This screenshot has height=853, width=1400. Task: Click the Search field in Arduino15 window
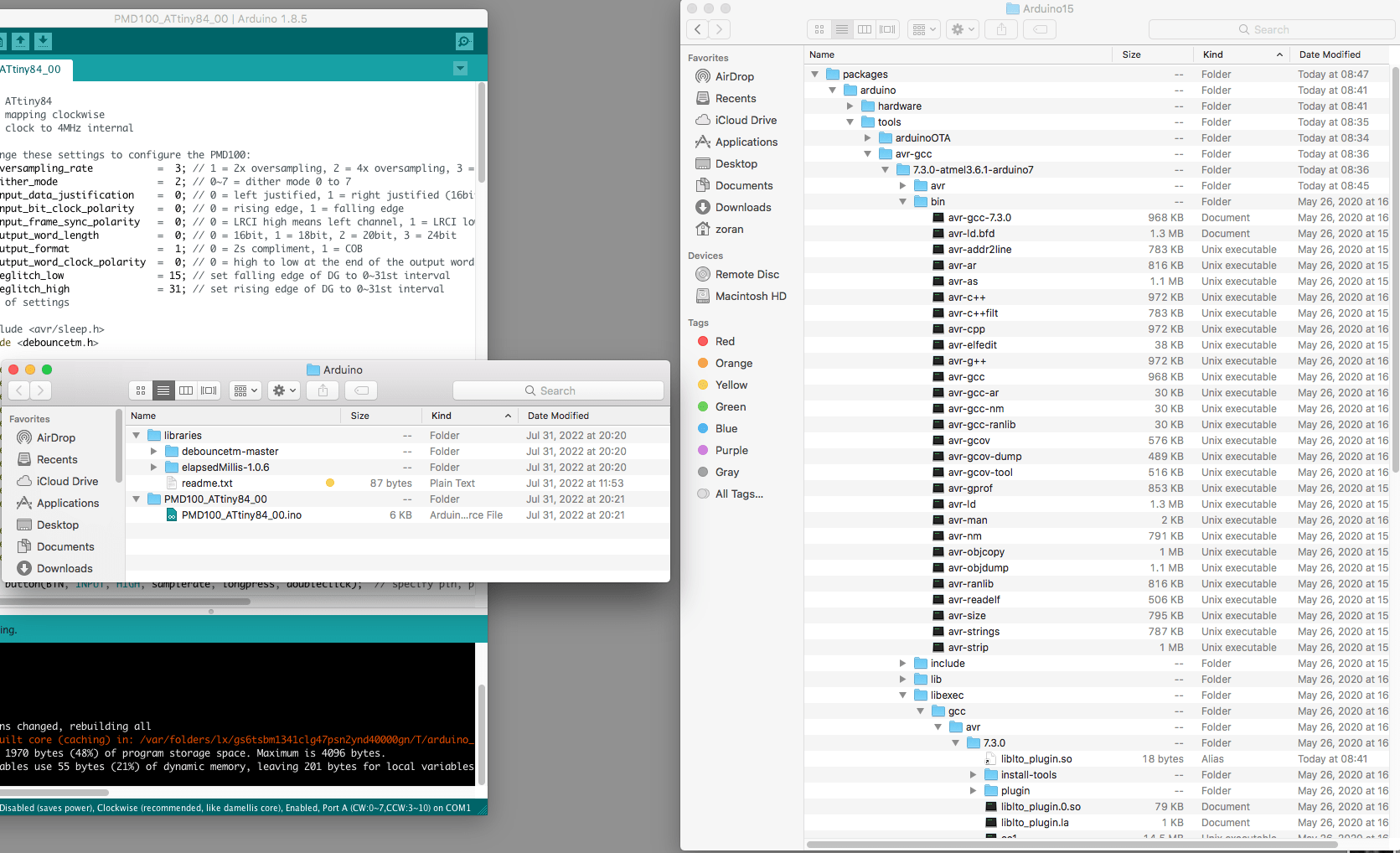pyautogui.click(x=1272, y=29)
